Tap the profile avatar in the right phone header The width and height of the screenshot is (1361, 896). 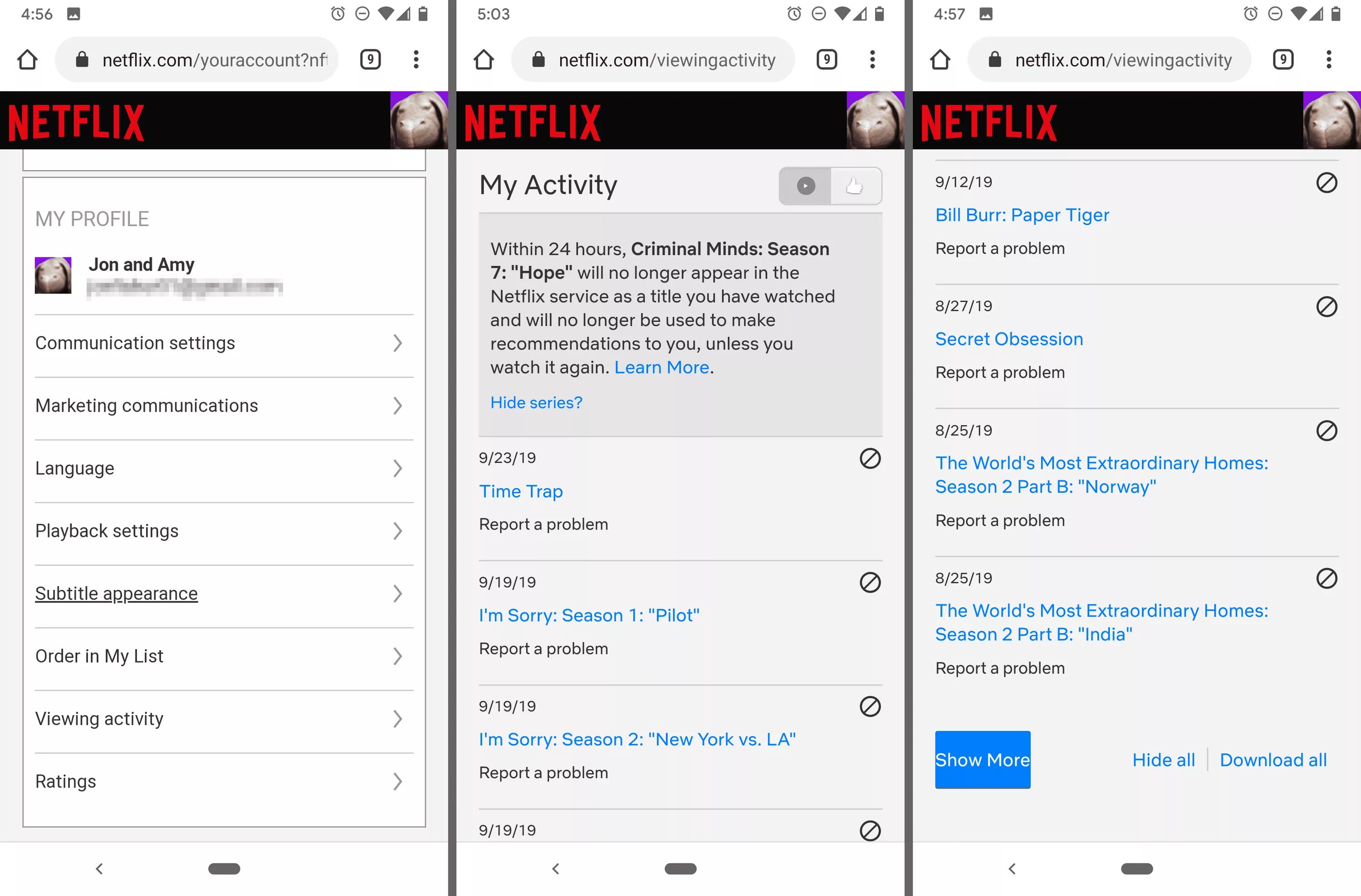(x=1331, y=120)
